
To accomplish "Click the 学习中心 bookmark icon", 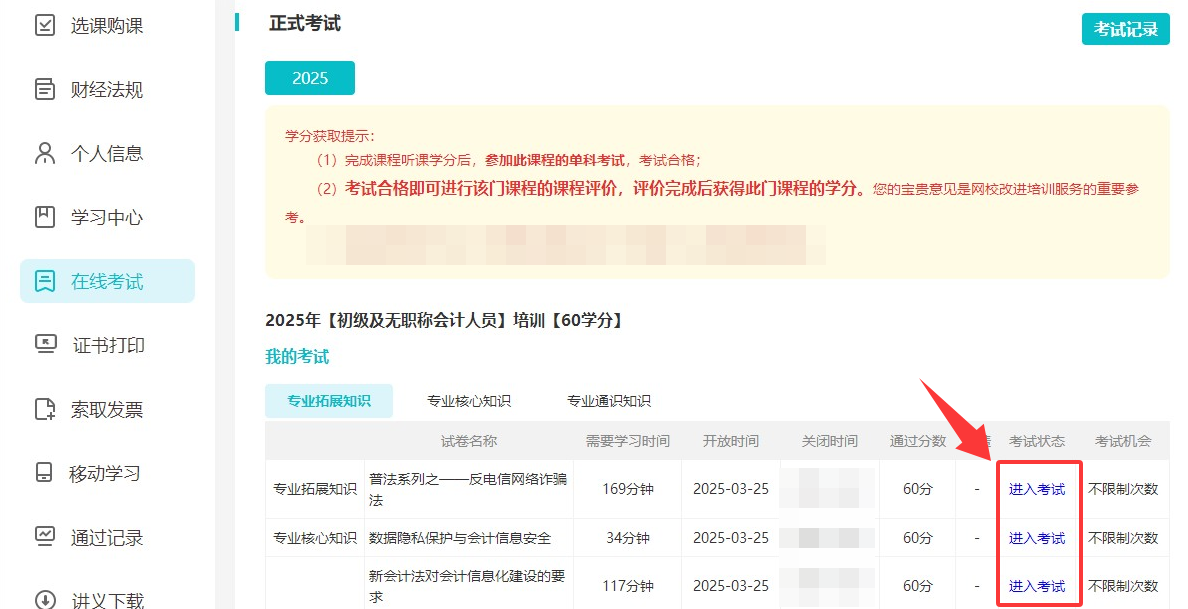I will [45, 217].
